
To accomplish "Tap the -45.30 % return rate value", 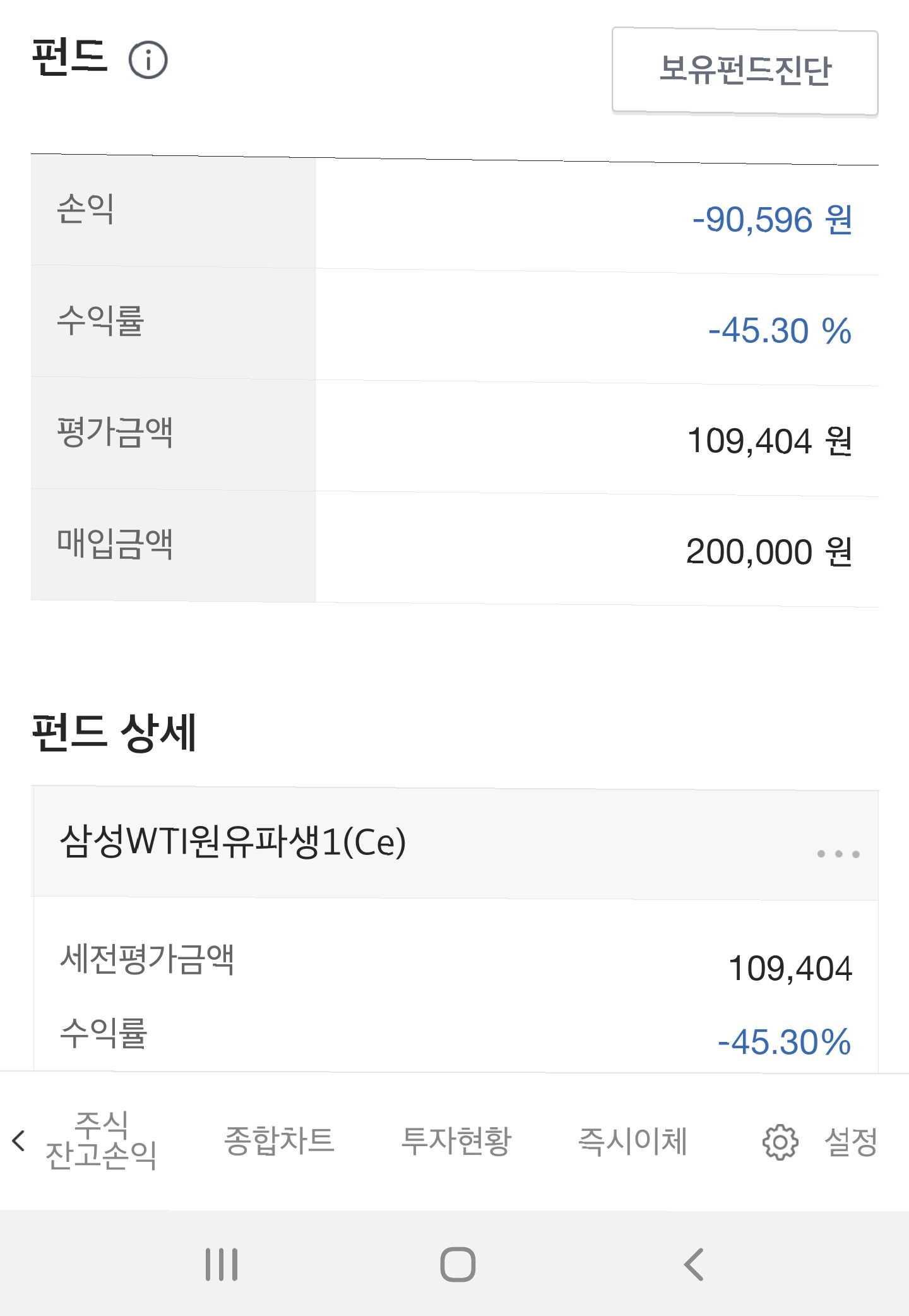I will (x=780, y=330).
